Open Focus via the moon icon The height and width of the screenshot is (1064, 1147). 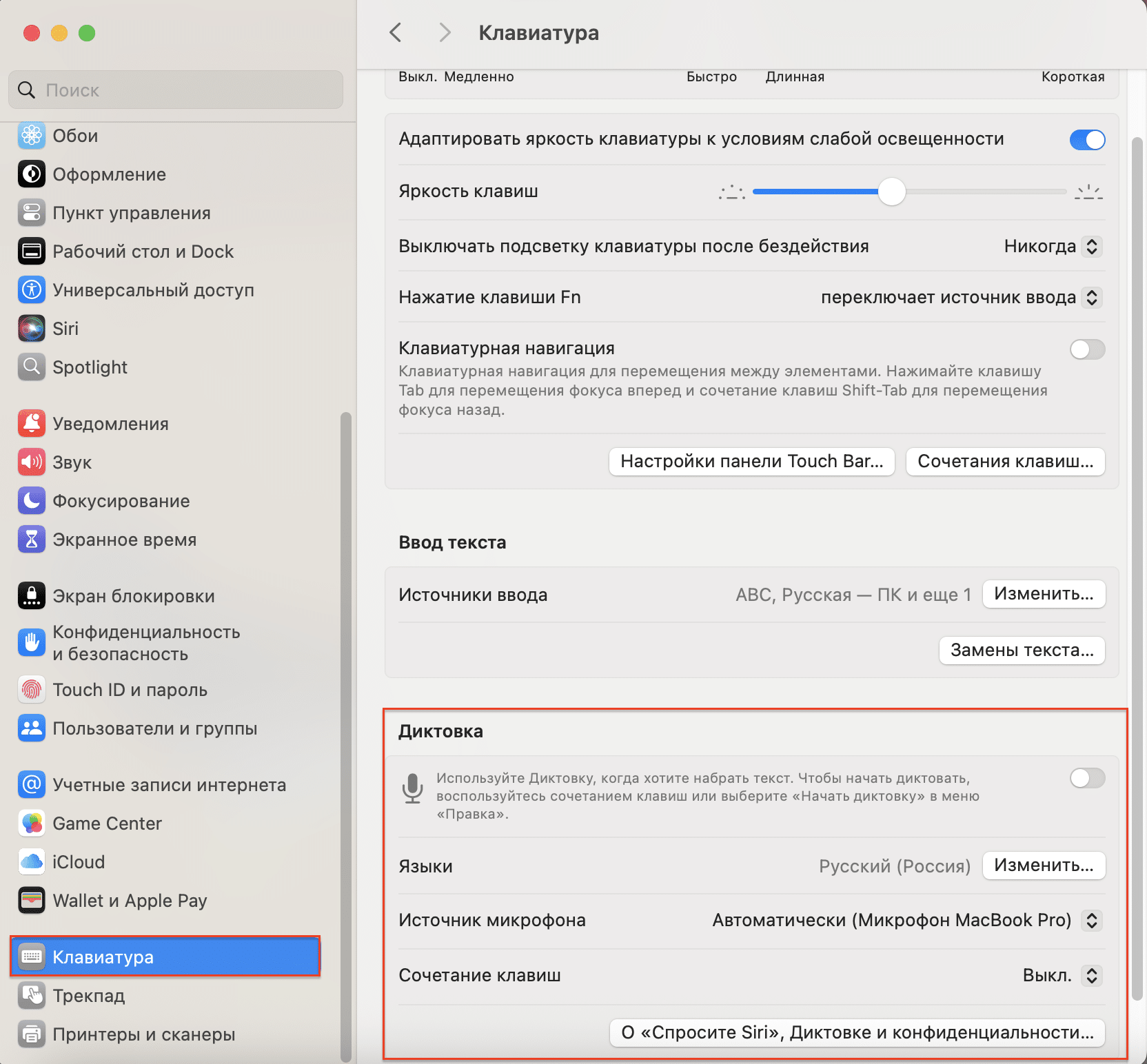coord(32,501)
